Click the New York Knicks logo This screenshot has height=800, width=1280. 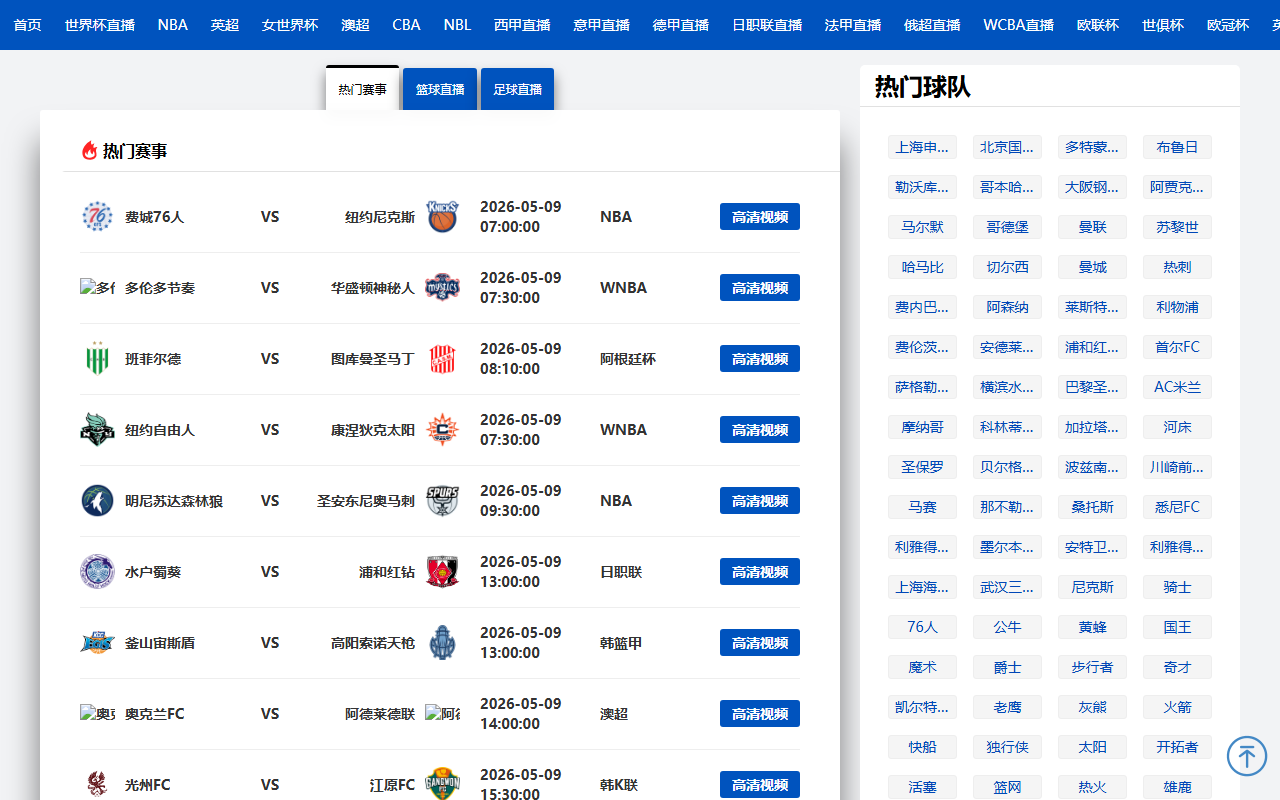(x=442, y=217)
